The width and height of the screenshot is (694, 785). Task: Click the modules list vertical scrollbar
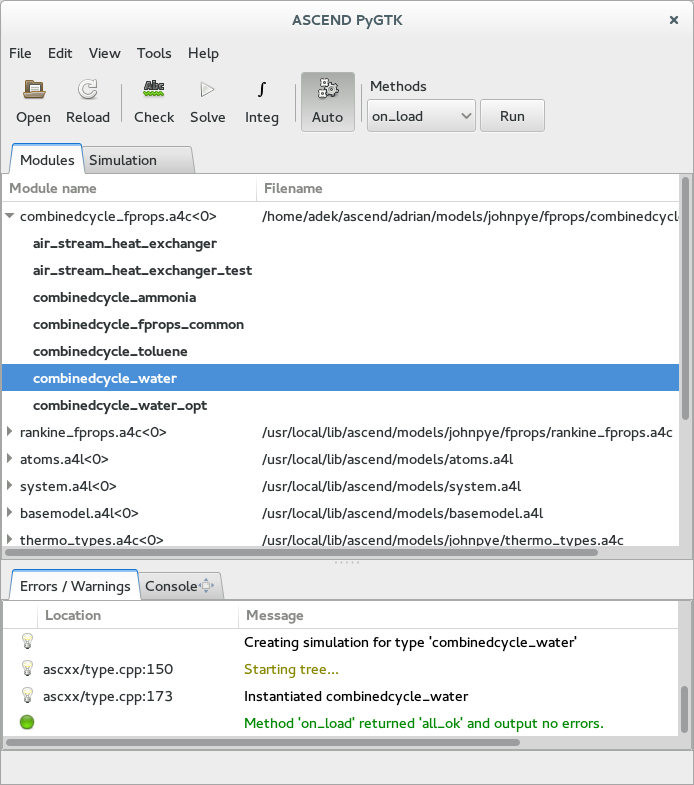[x=685, y=300]
